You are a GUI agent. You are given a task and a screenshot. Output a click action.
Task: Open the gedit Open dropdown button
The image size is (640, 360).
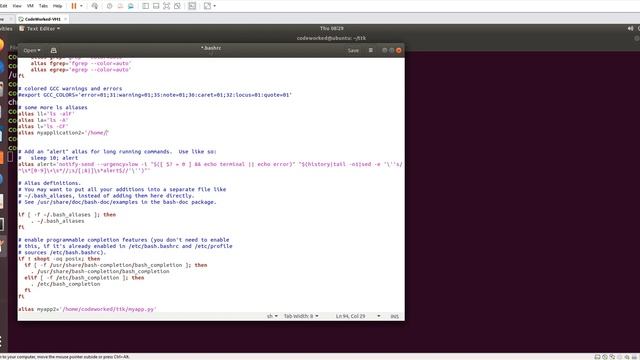[32, 50]
